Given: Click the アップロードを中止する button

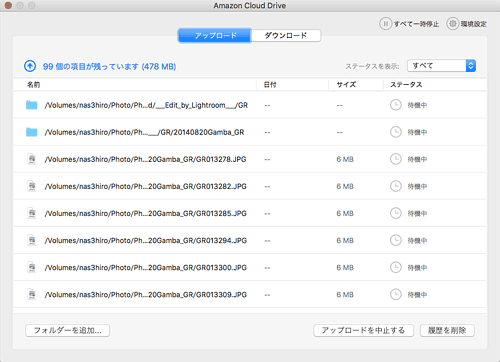Looking at the screenshot, I should click(363, 330).
